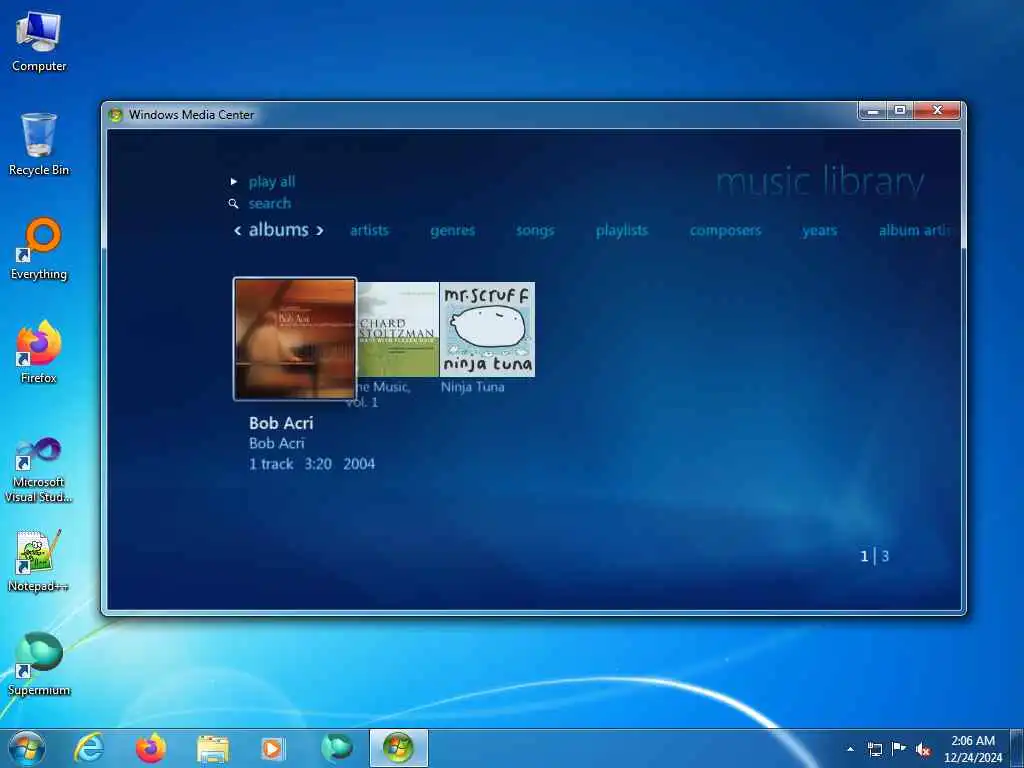Open the Windows Start menu
This screenshot has height=768, width=1024.
point(27,748)
